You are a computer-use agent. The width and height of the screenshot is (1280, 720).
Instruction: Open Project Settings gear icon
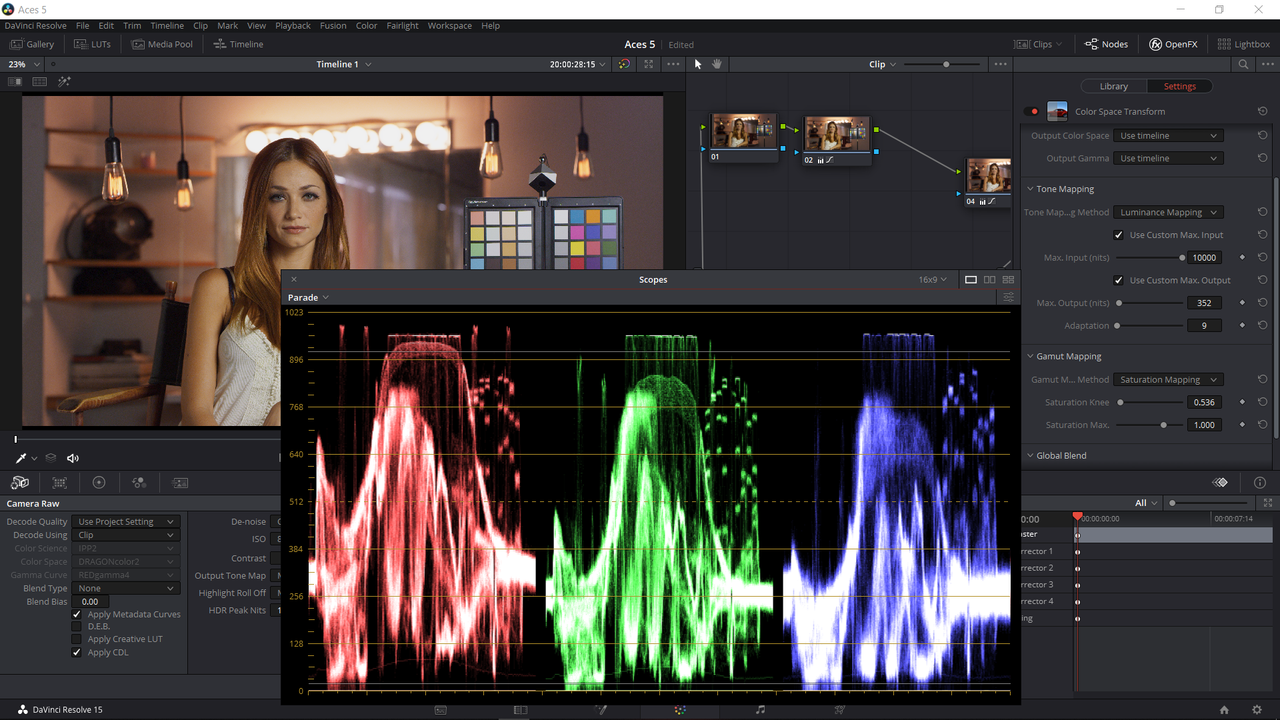click(x=1257, y=710)
